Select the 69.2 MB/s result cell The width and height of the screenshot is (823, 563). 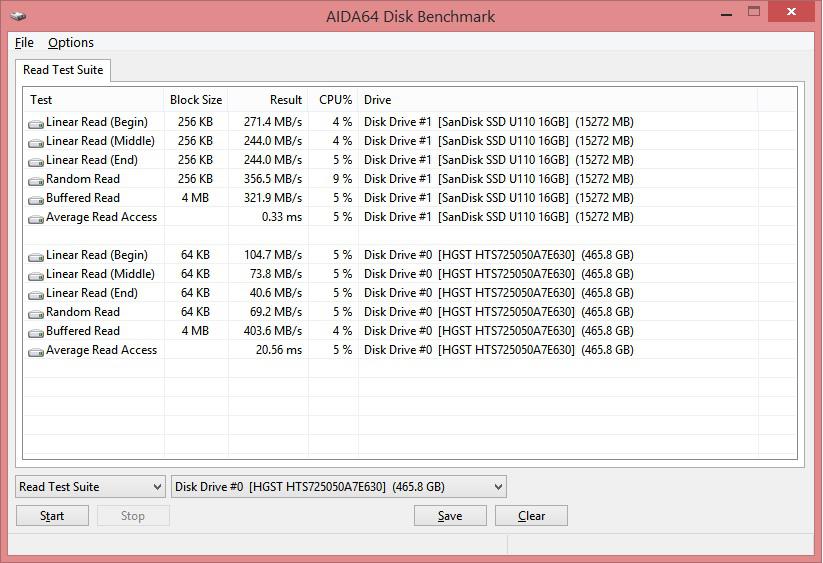276,312
